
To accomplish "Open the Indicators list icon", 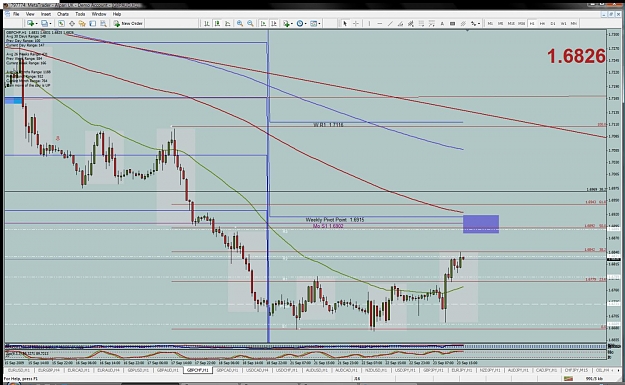I will point(286,24).
